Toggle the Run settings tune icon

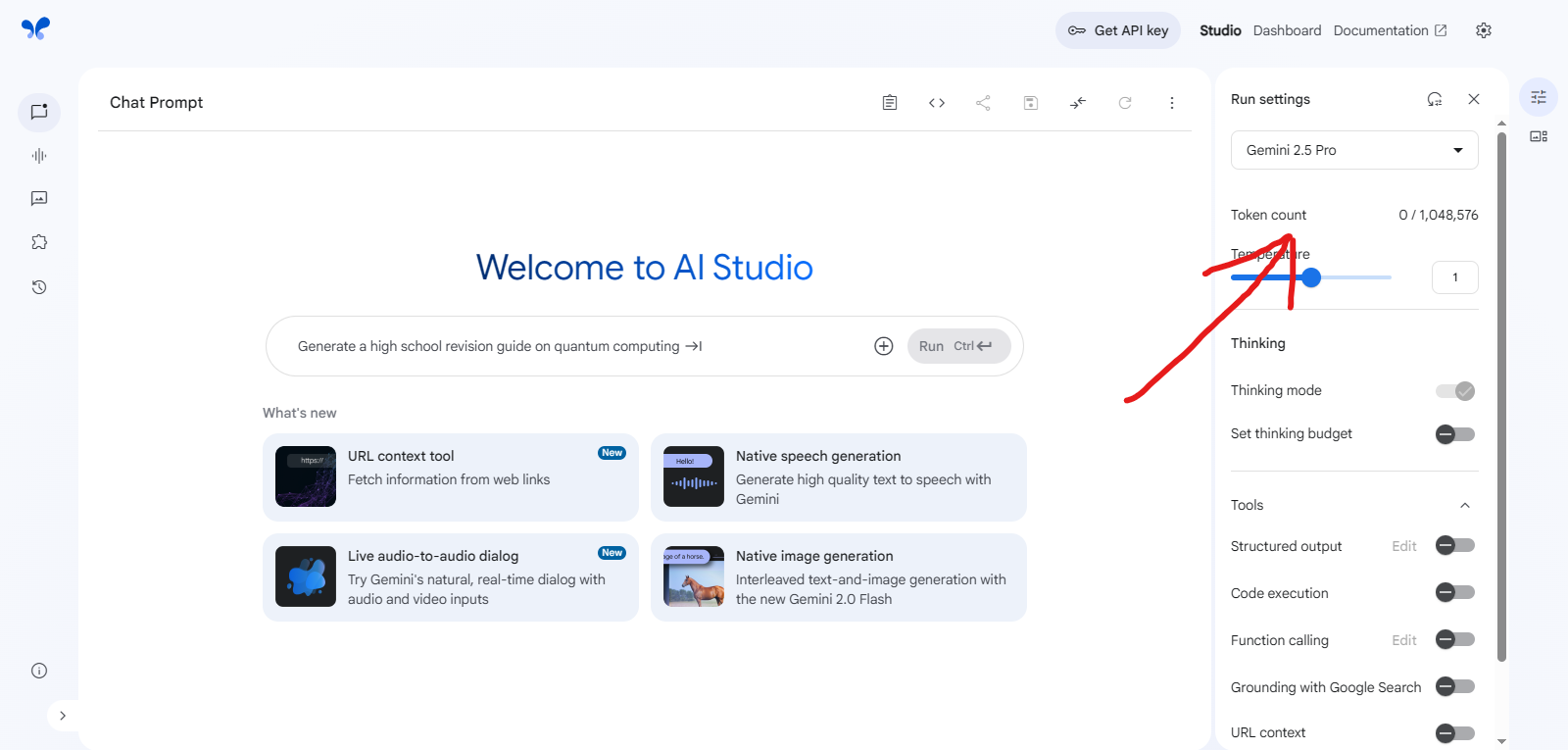point(1539,97)
